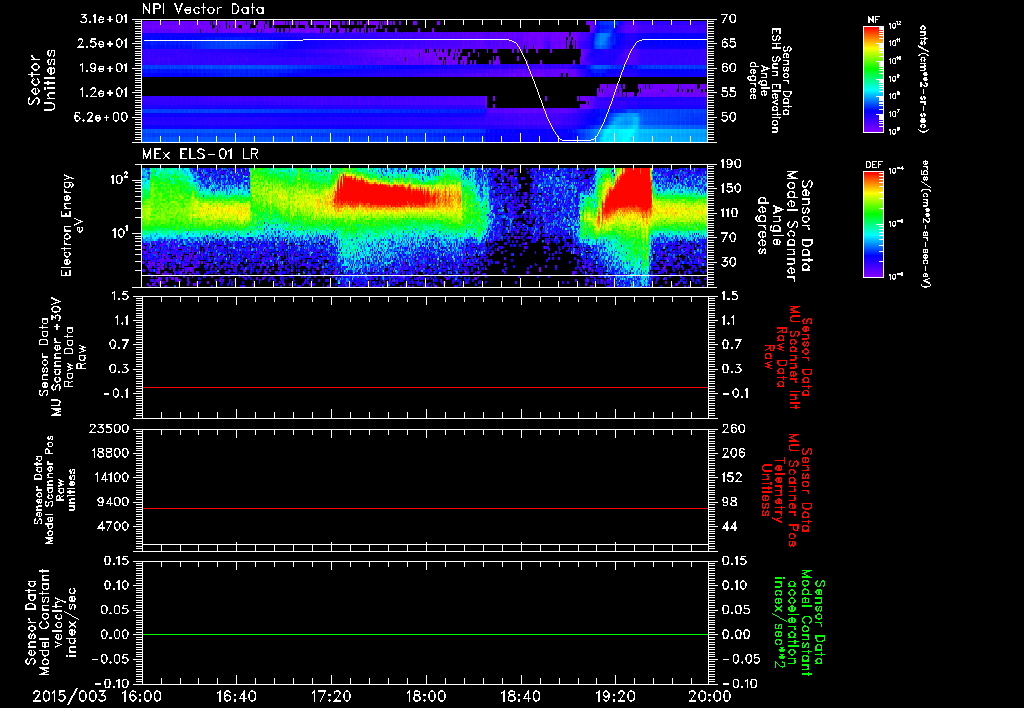This screenshot has width=1024, height=708.
Task: Click the 14100 scanner position tick
Action: click(x=110, y=477)
